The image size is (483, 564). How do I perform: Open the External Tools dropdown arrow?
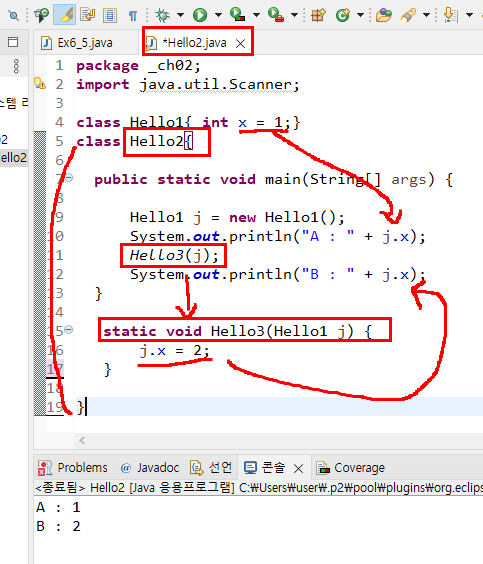tap(294, 15)
